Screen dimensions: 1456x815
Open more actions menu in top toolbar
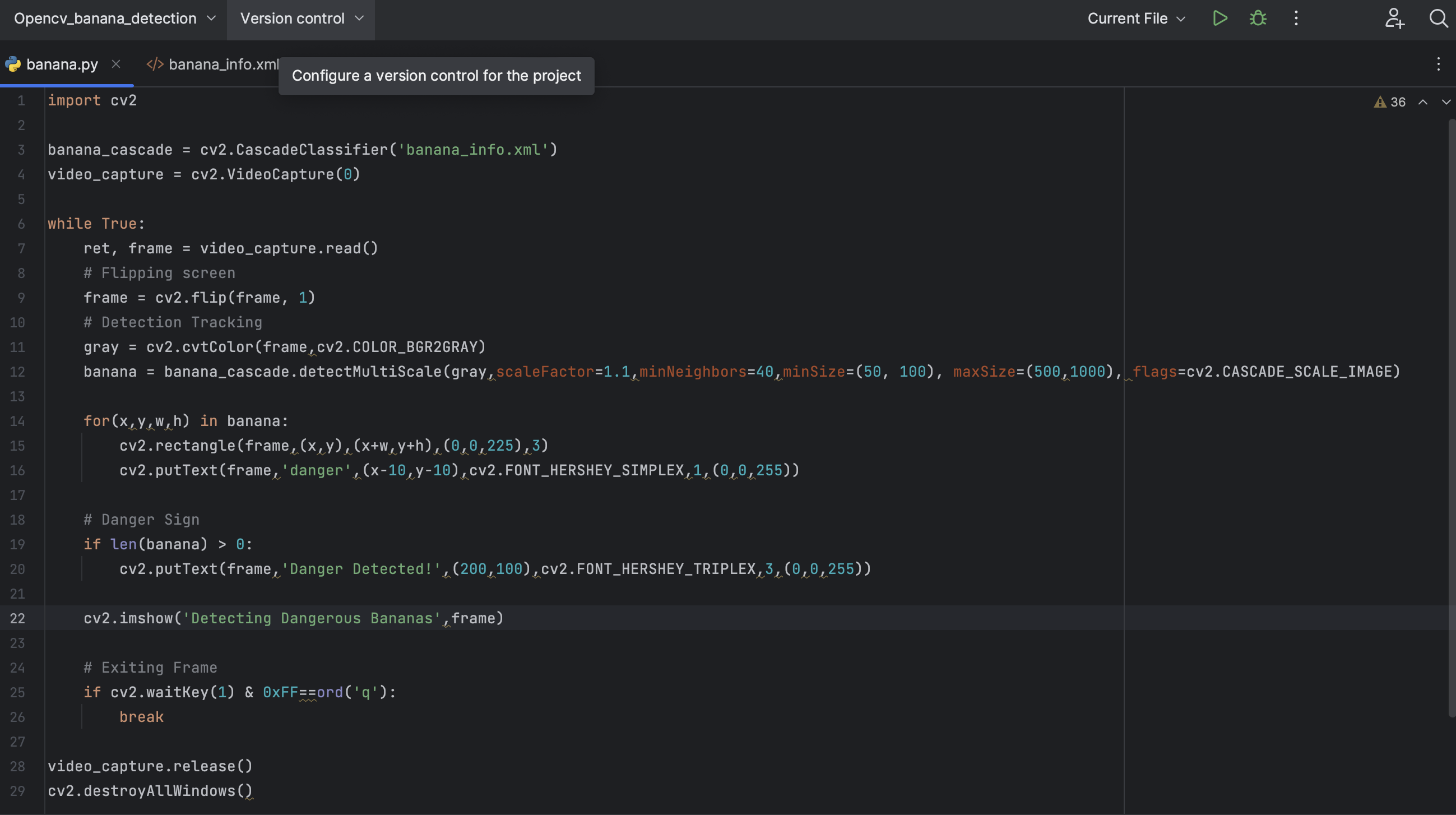click(1296, 18)
